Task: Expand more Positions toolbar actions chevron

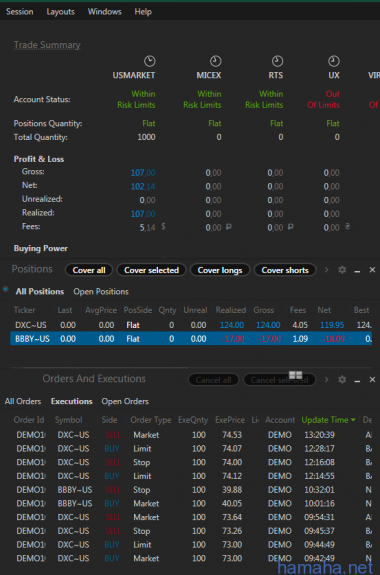Action: click(x=326, y=270)
